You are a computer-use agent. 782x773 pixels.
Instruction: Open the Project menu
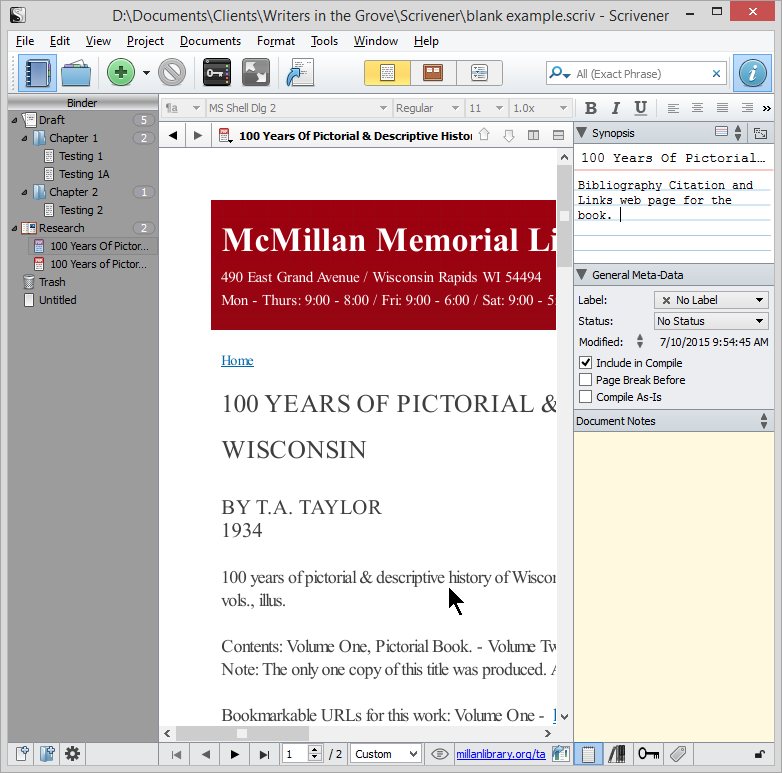click(145, 41)
